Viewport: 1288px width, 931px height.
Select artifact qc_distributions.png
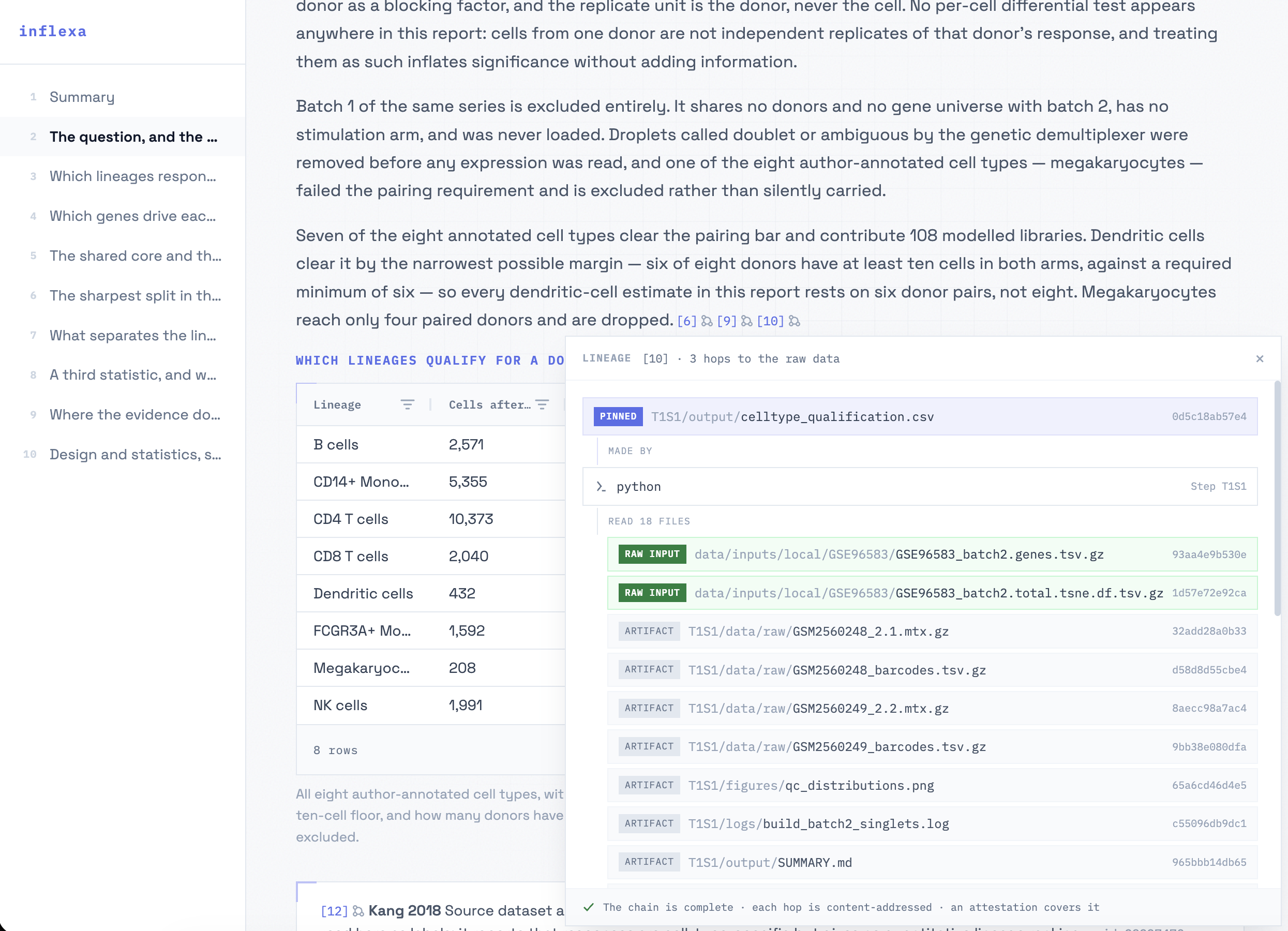[932, 785]
